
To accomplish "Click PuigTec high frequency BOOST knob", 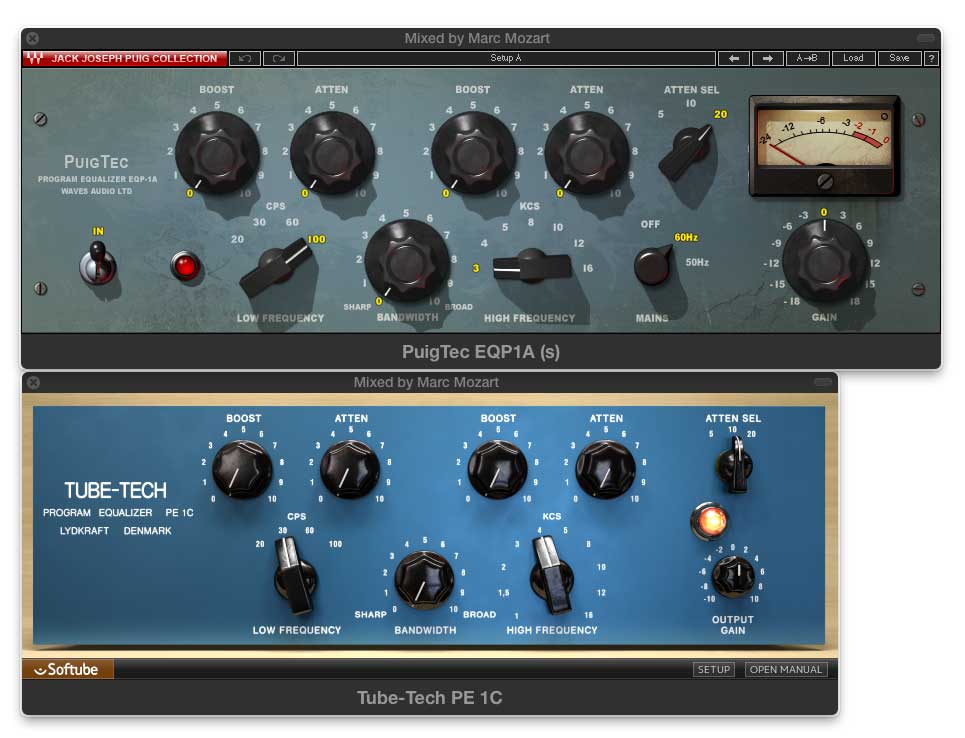I will click(x=473, y=153).
